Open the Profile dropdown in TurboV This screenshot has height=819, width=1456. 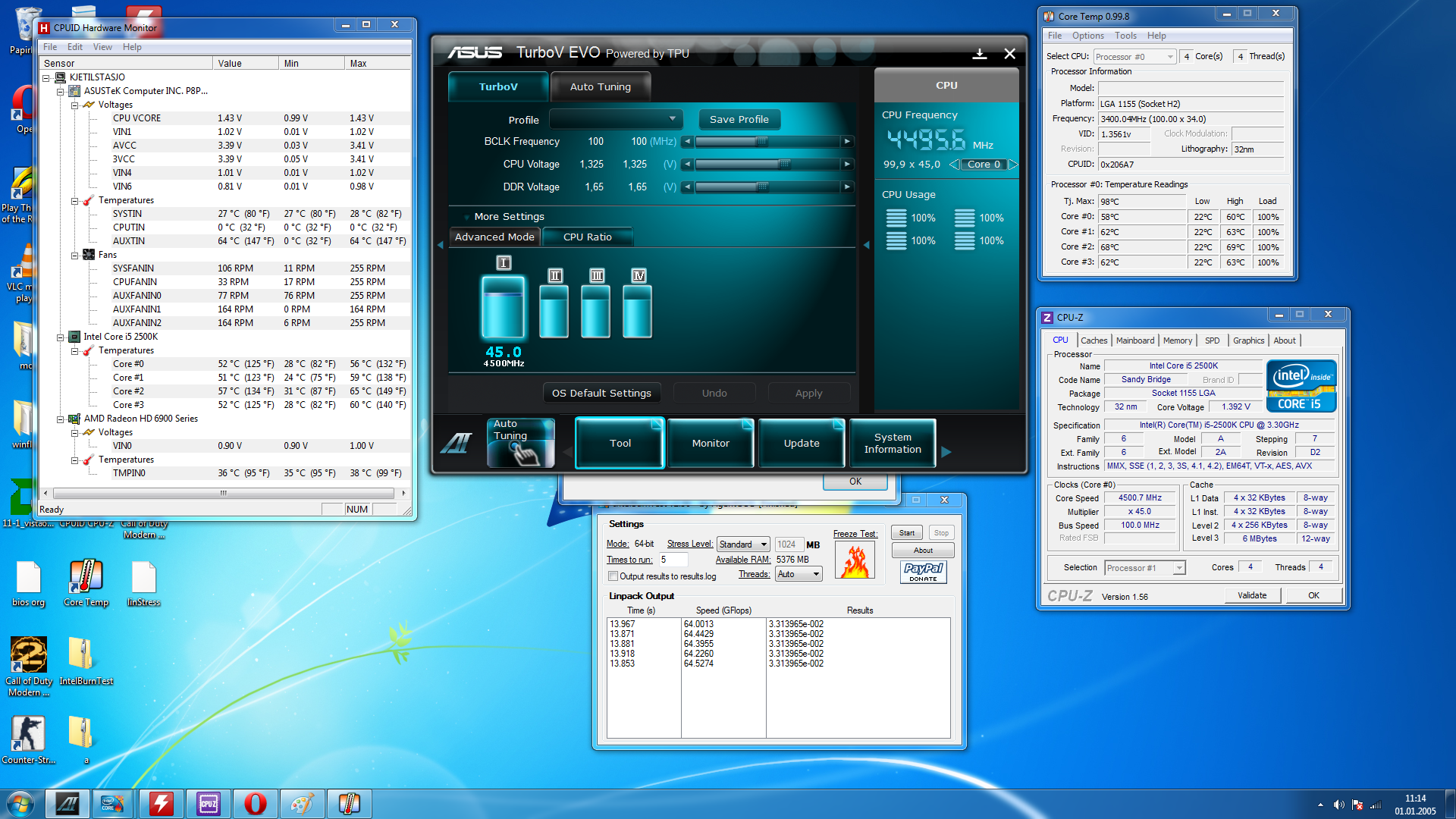[x=616, y=119]
